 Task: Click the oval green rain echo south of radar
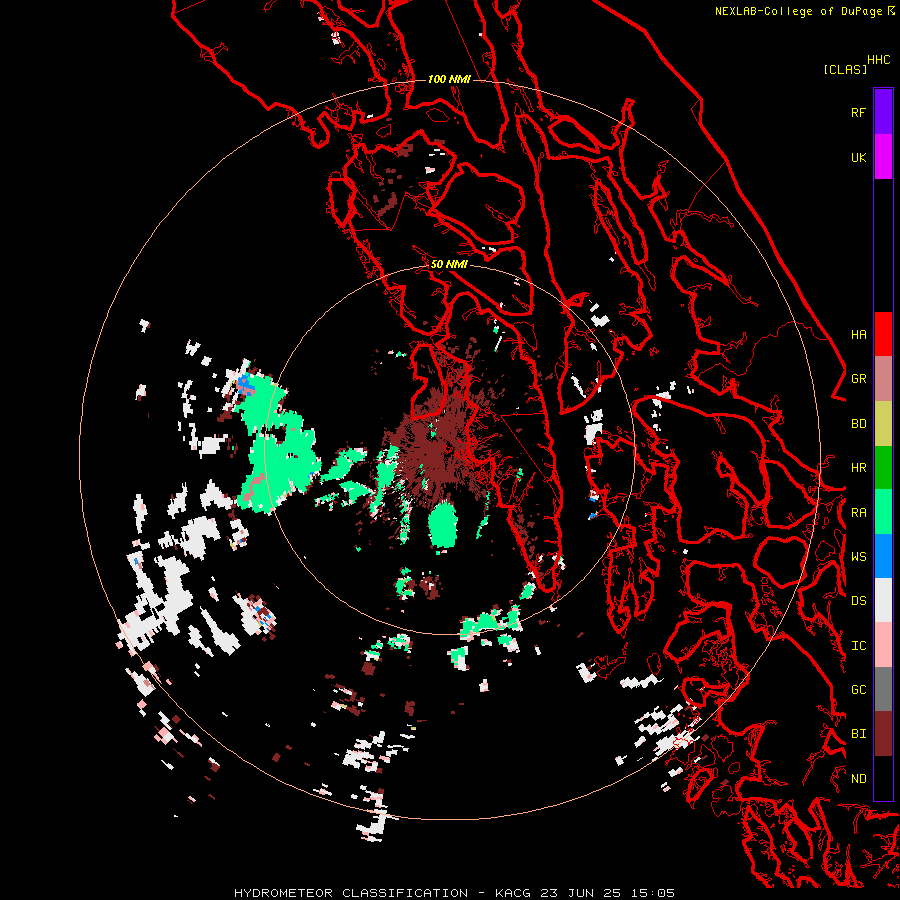pyautogui.click(x=443, y=524)
